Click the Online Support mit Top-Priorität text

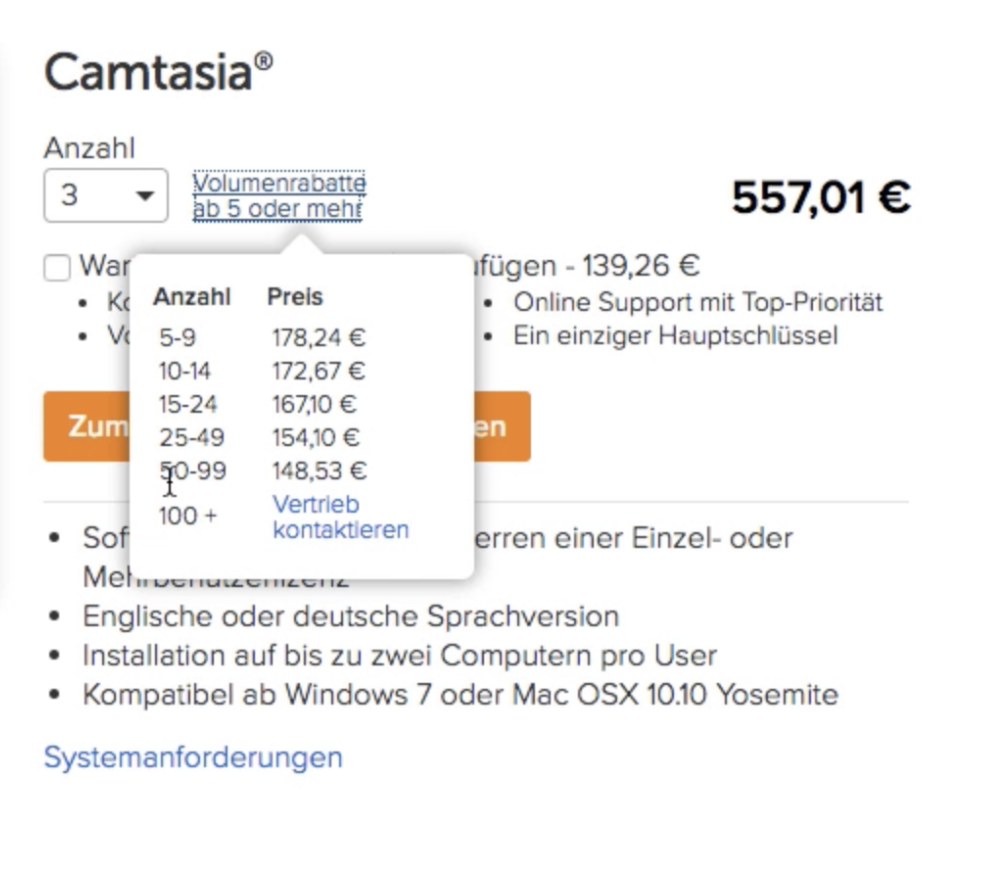(x=698, y=302)
